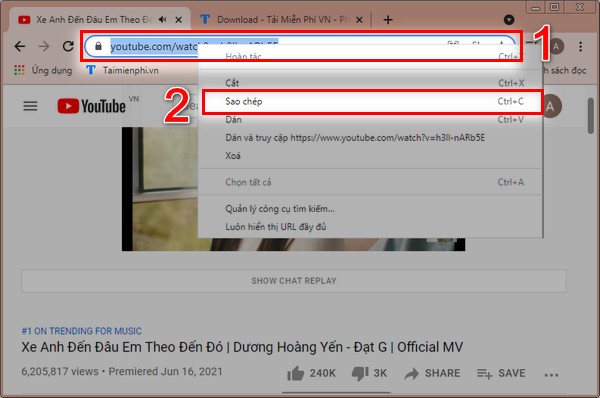Go back using the browser back arrow
This screenshot has height=398, width=600.
coord(20,46)
